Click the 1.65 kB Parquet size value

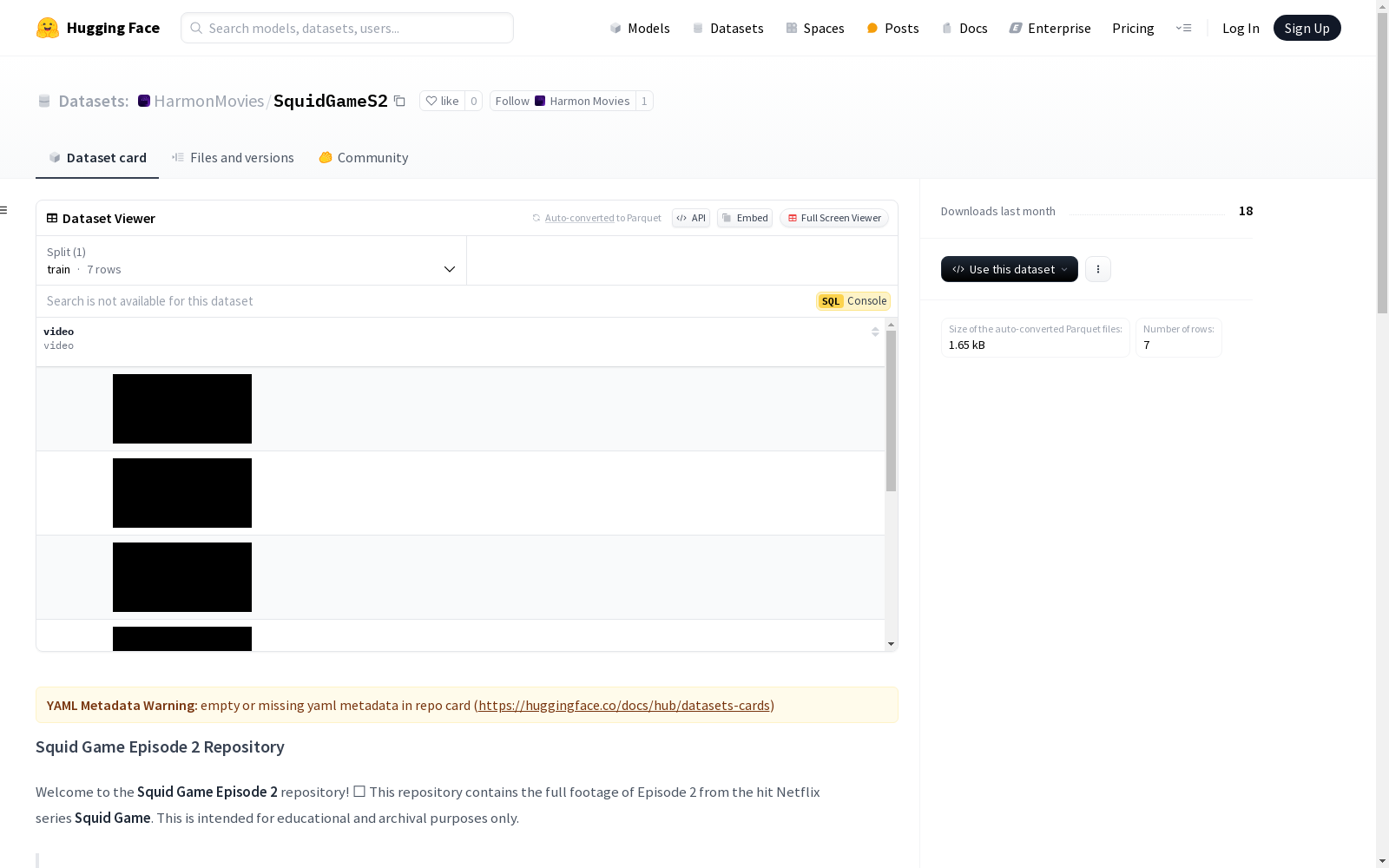coord(967,345)
